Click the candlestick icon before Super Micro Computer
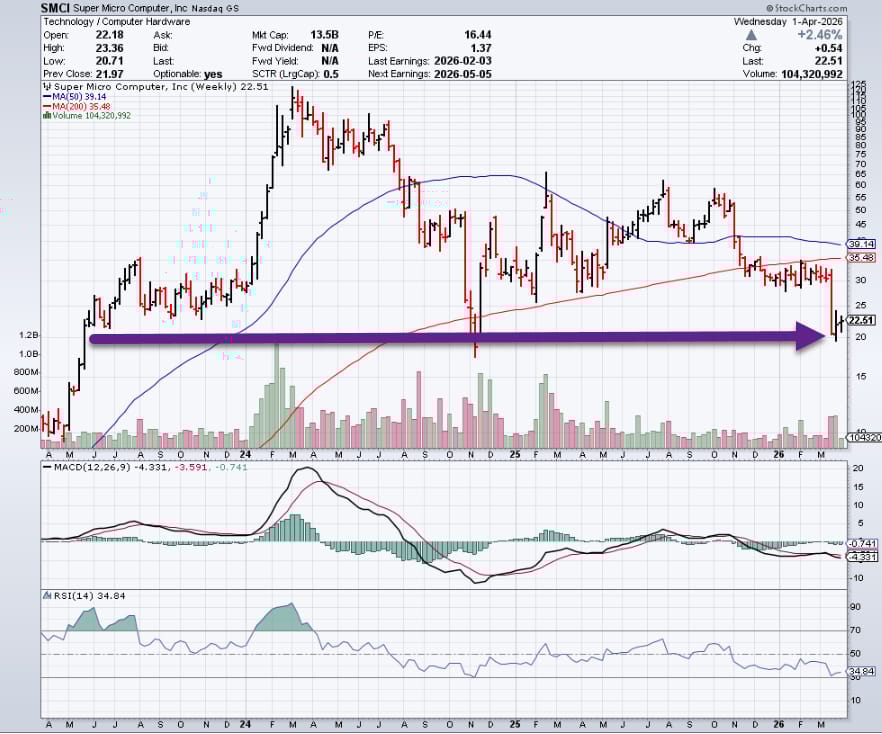 pos(47,87)
